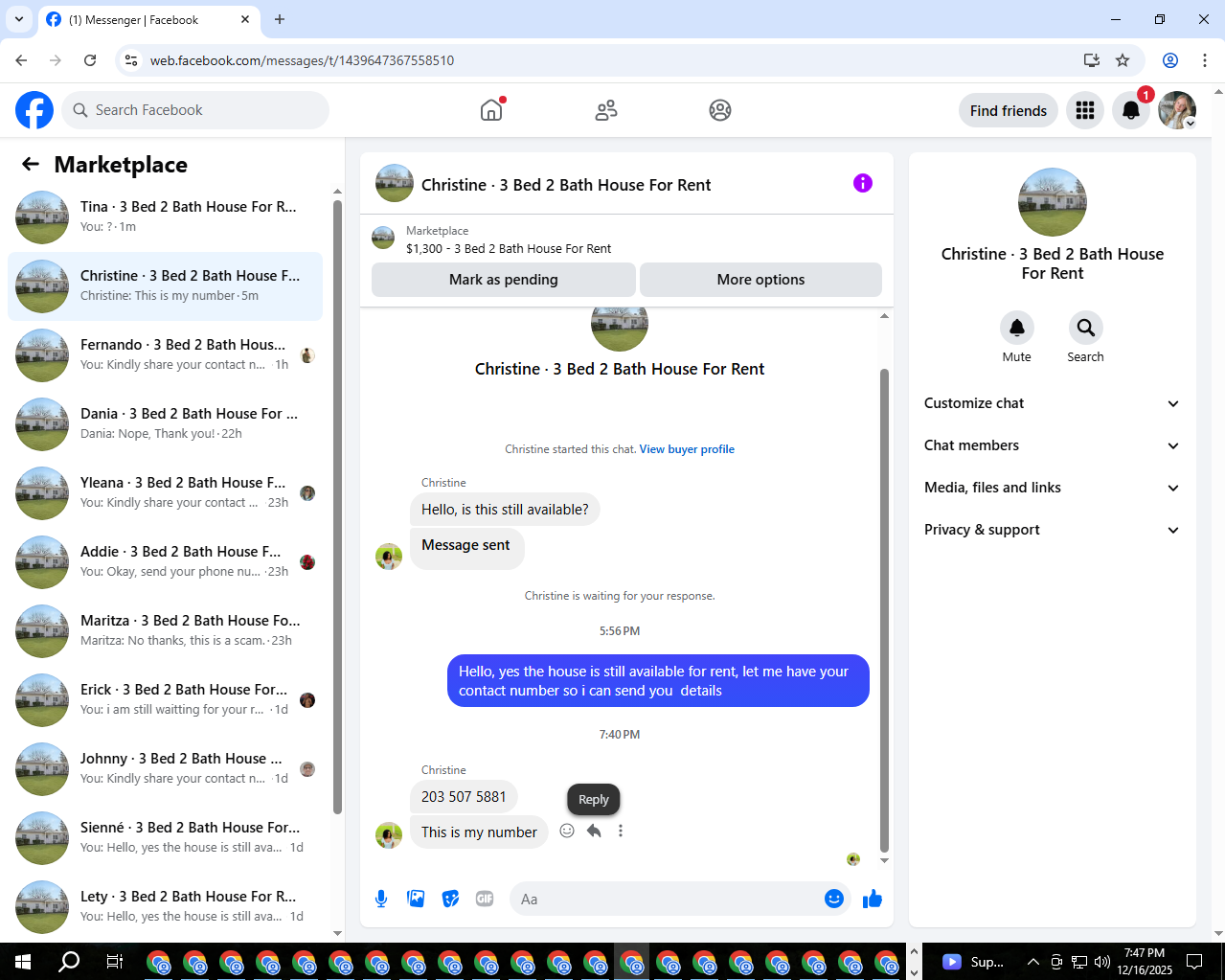Attach a photo file icon
The image size is (1225, 980).
[x=416, y=899]
